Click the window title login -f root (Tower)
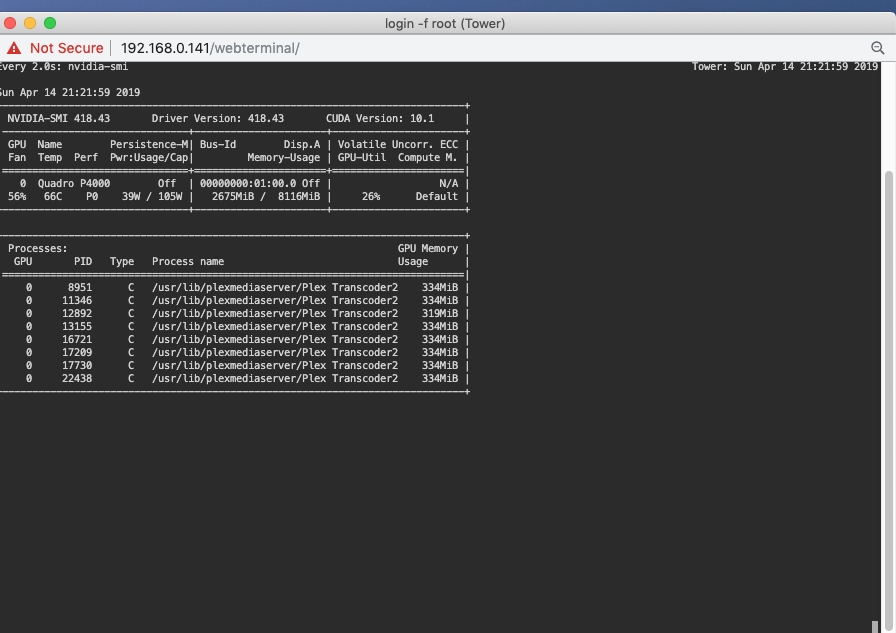 tap(445, 23)
